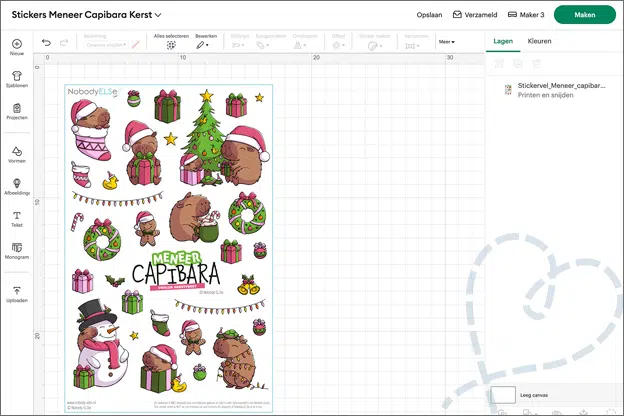Click the green Maken button
This screenshot has width=624, height=416.
(x=585, y=15)
